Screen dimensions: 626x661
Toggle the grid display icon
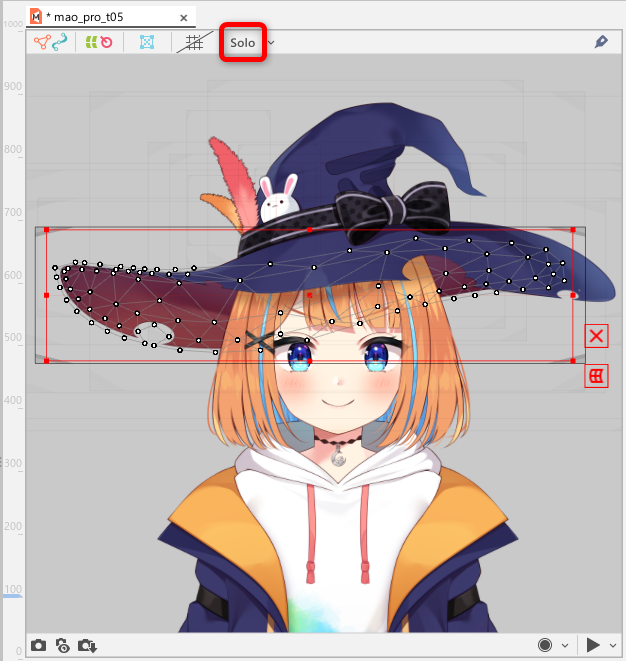pos(194,43)
